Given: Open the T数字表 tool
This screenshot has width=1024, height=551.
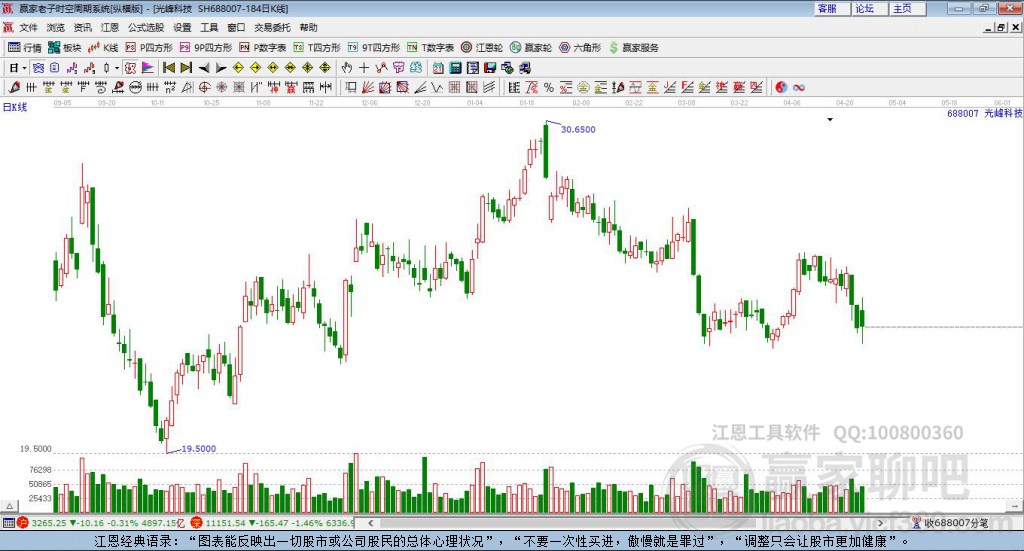Looking at the screenshot, I should coord(430,48).
